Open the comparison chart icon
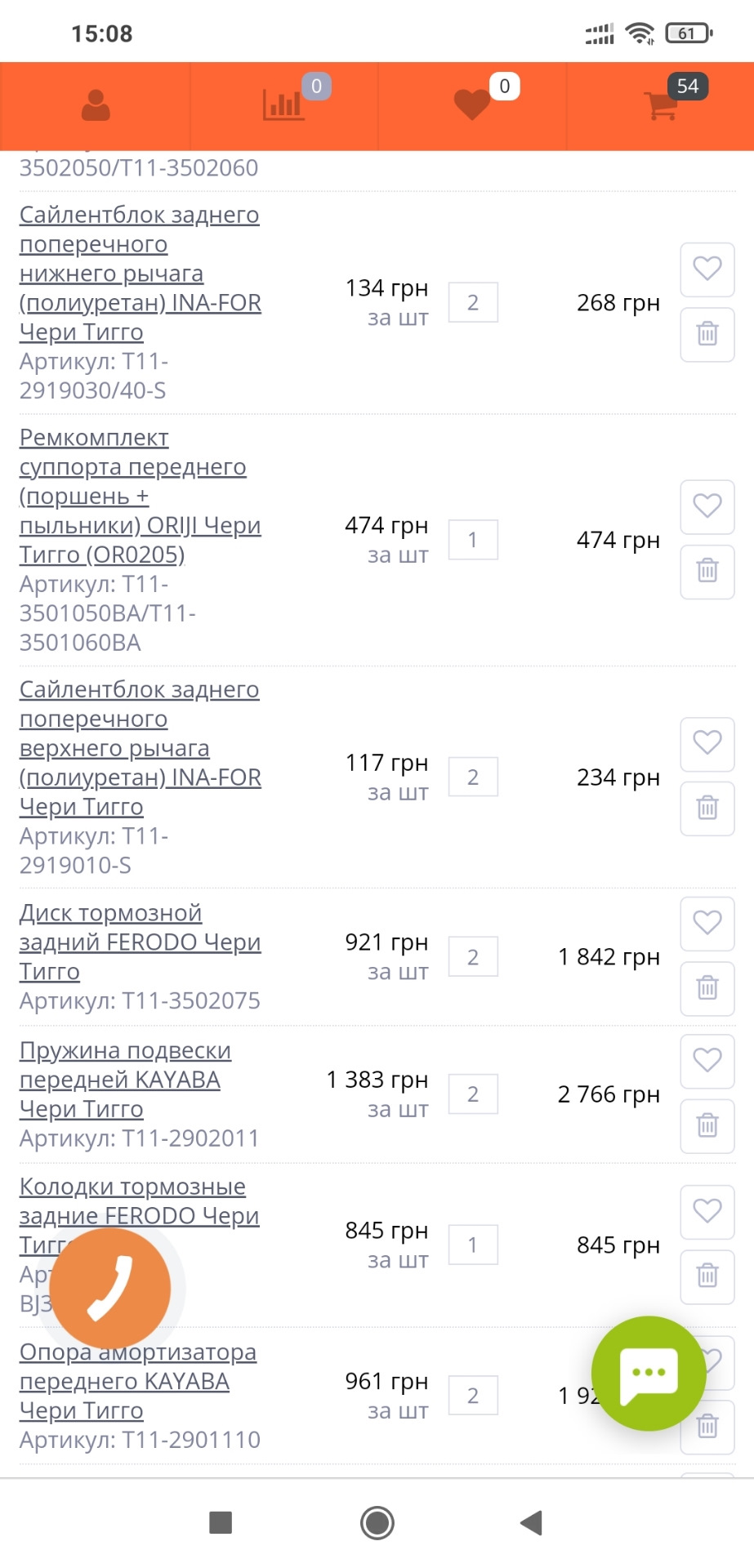This screenshot has height=1568, width=754. click(283, 105)
